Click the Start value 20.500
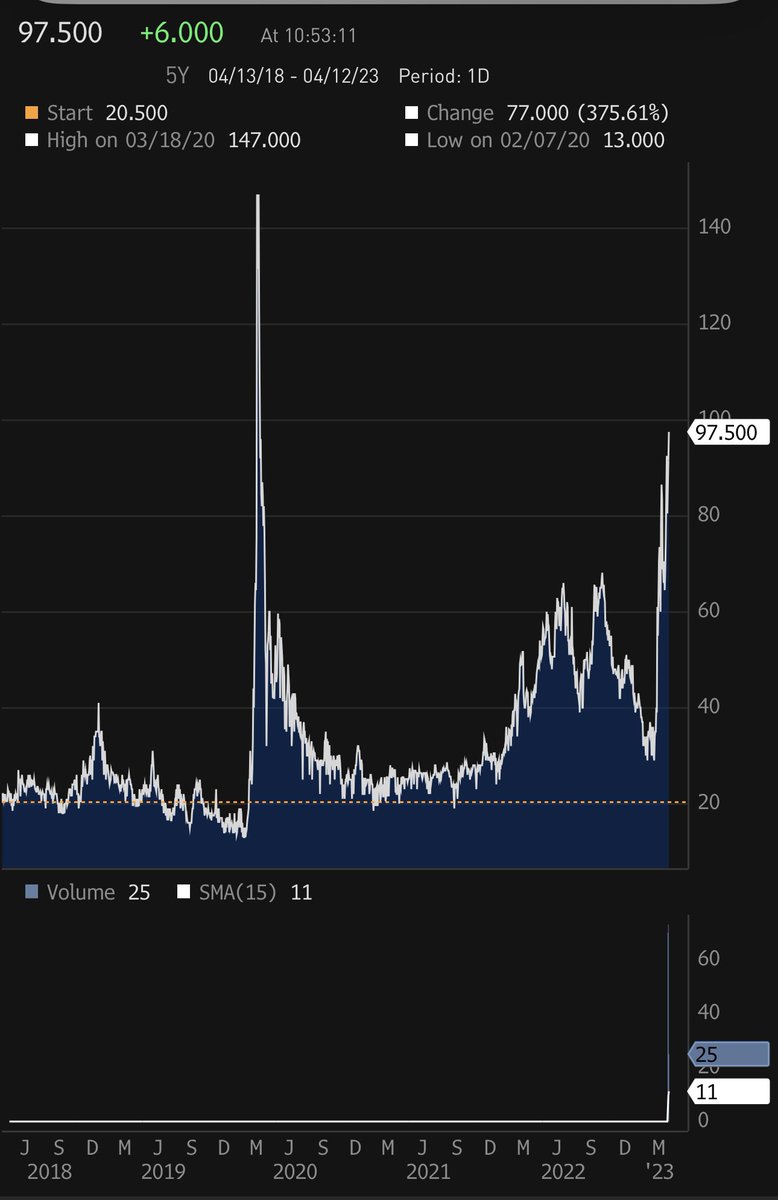This screenshot has height=1200, width=778. pyautogui.click(x=136, y=113)
